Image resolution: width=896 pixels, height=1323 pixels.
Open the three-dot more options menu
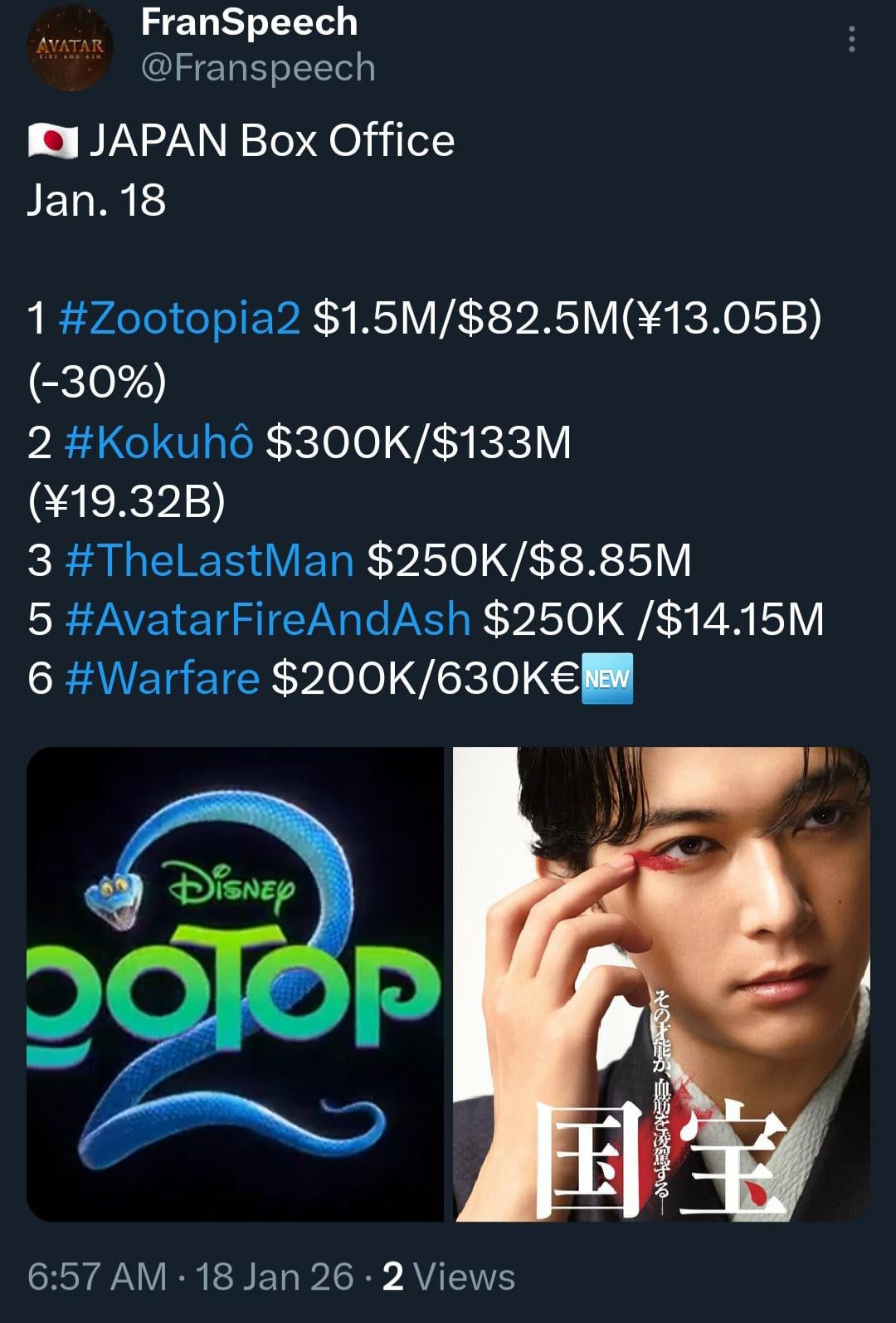tap(851, 39)
